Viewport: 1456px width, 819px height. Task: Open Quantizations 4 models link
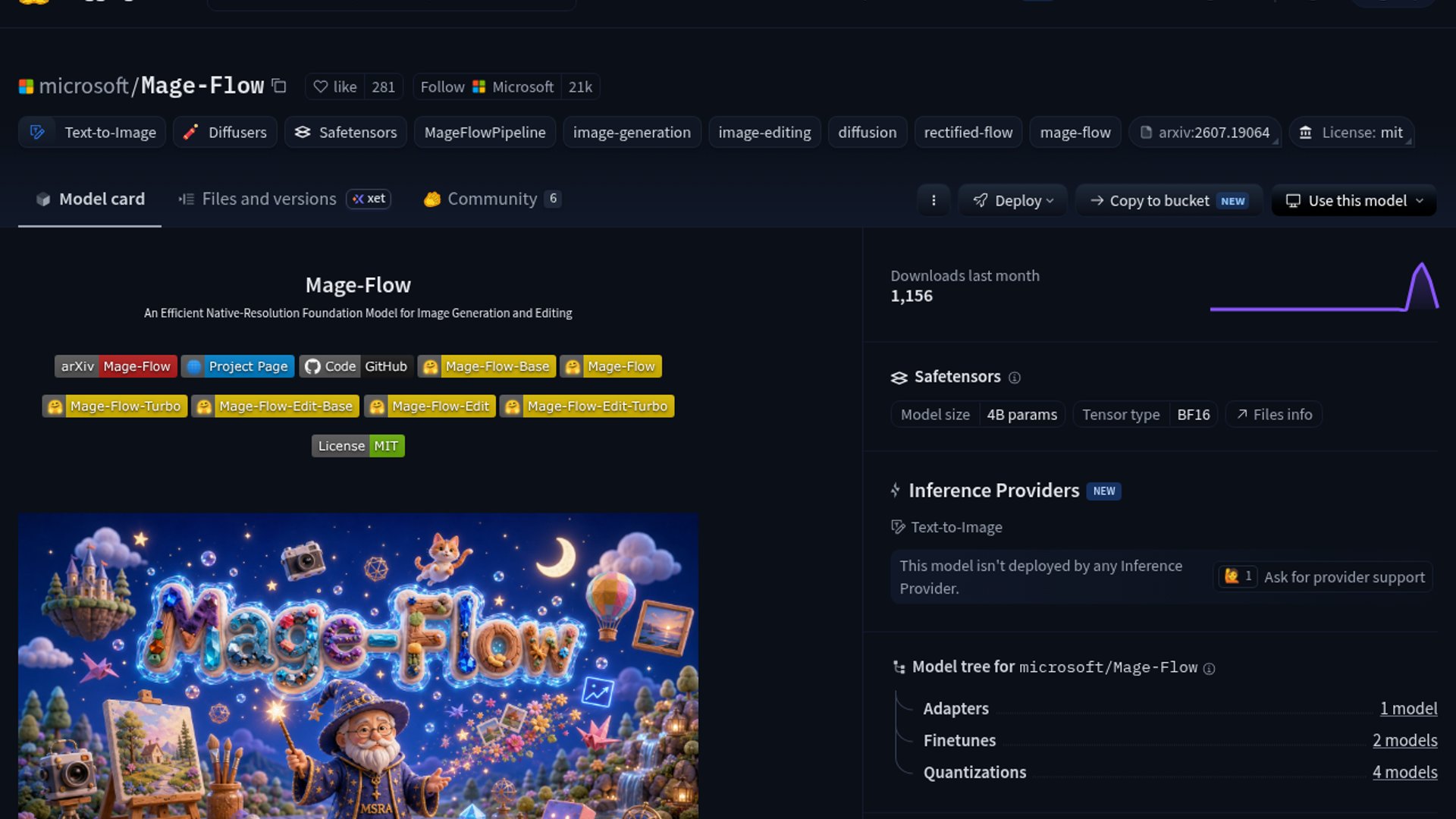[1404, 772]
